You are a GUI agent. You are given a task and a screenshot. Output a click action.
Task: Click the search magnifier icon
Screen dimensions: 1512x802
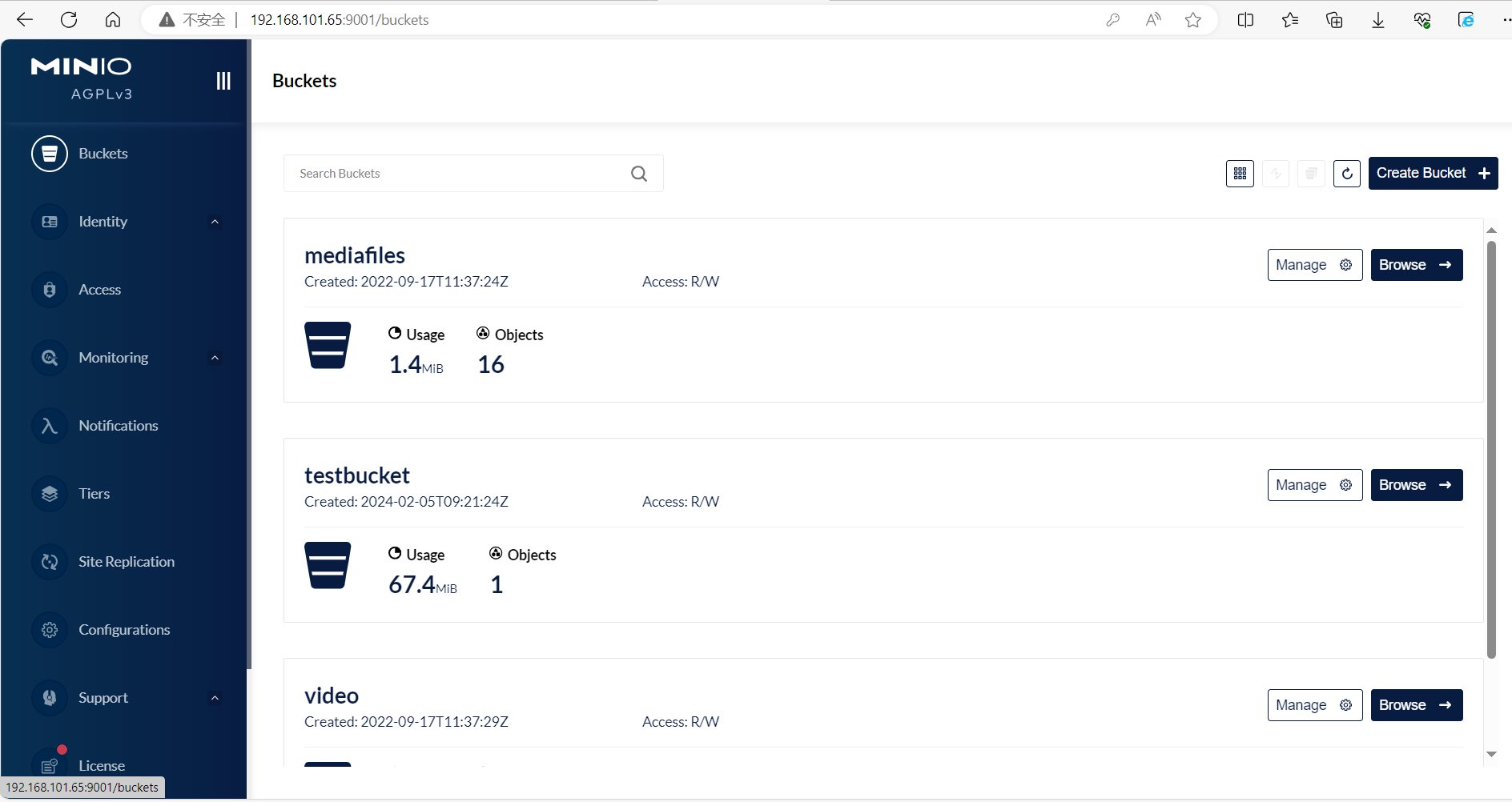[x=639, y=174]
